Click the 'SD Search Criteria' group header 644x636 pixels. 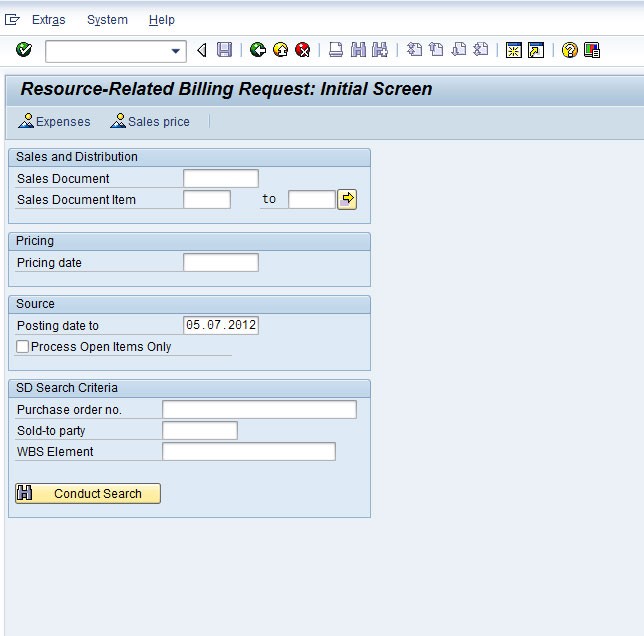(67, 388)
